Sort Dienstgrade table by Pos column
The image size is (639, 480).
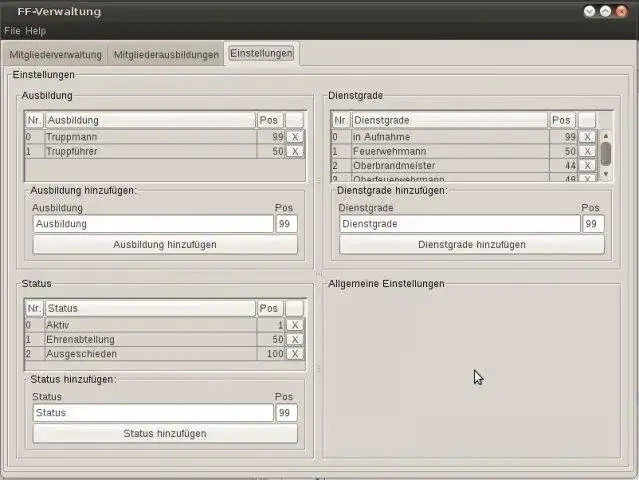(562, 120)
